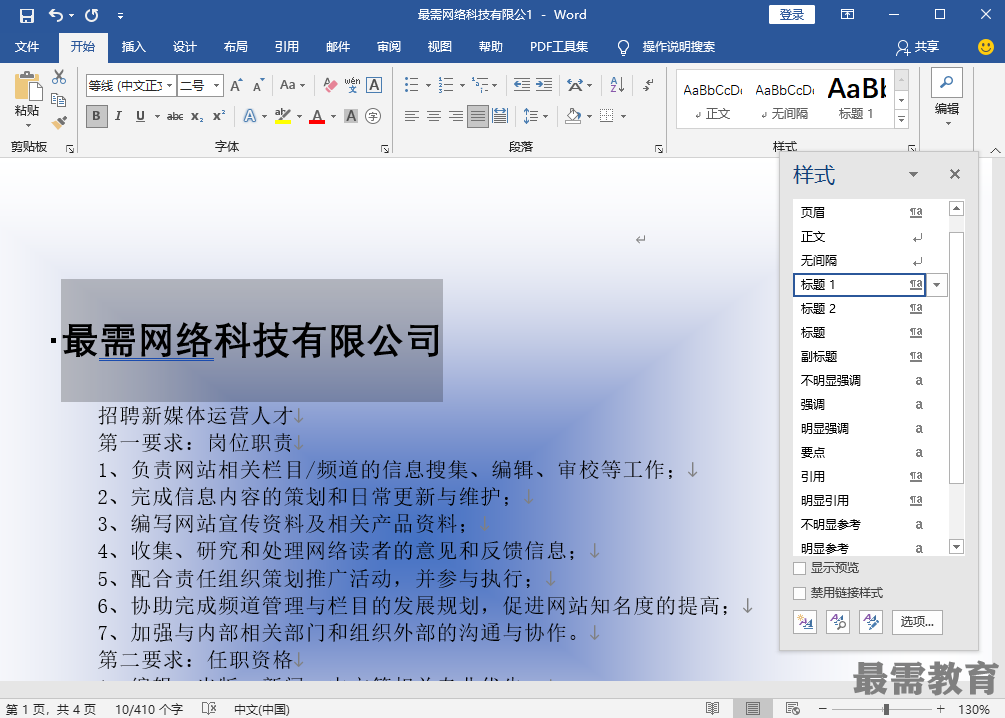Clear all formatting with the eraser icon

coord(330,85)
